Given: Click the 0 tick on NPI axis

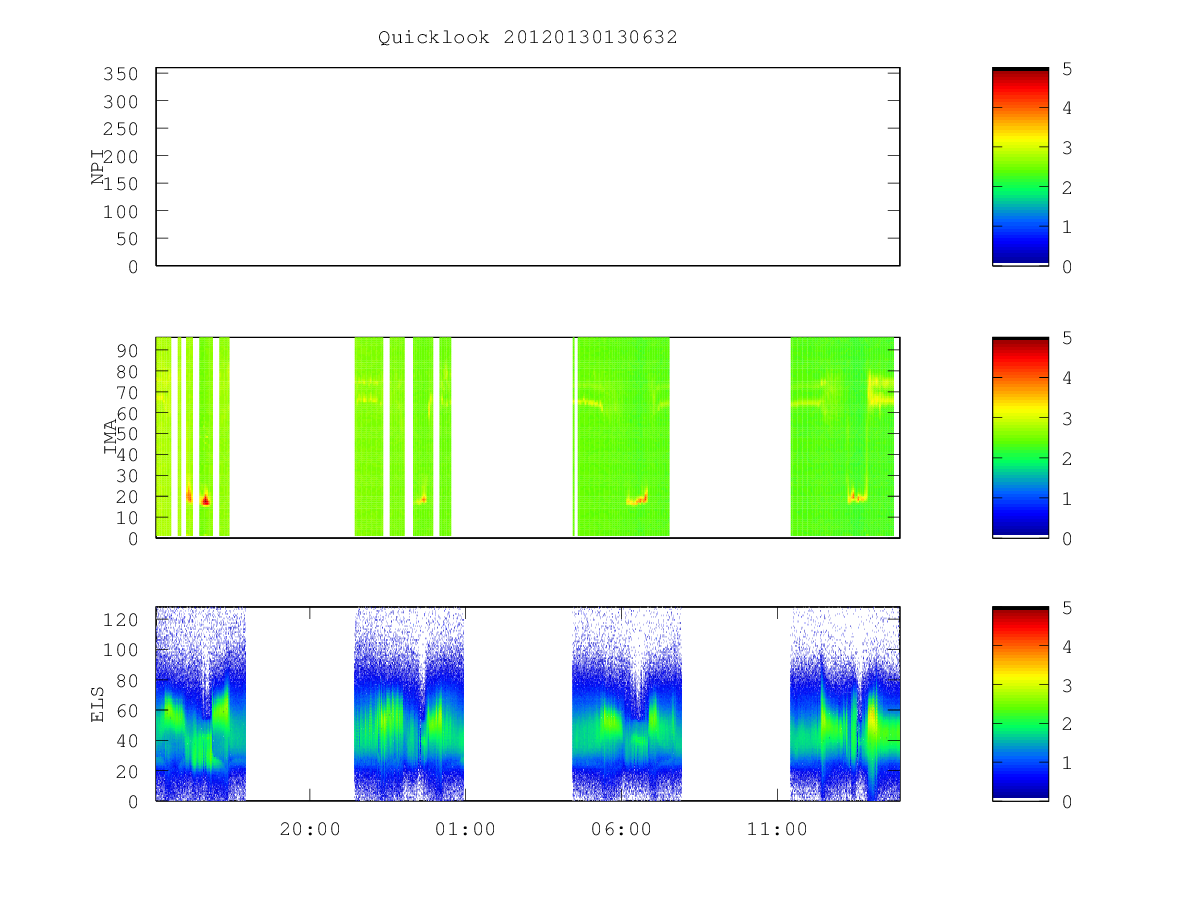Looking at the screenshot, I should (134, 266).
